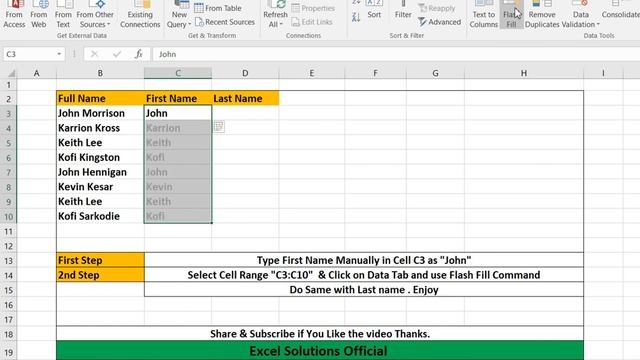Select row 13 header
Screen dimensions: 640x360
pyautogui.click(x=8, y=260)
